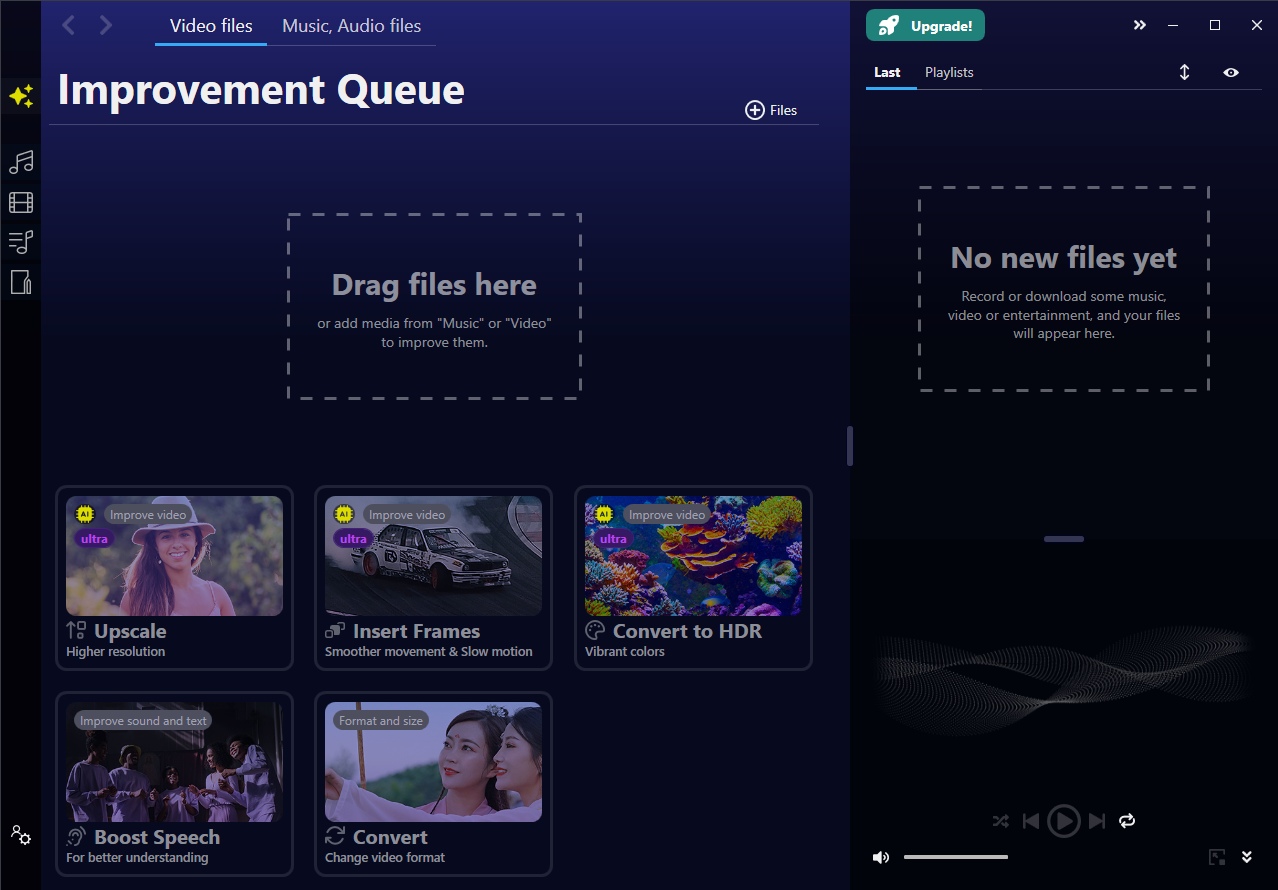This screenshot has width=1278, height=890.
Task: Click the Upscale card thumbnail of woman in hat
Action: point(174,556)
